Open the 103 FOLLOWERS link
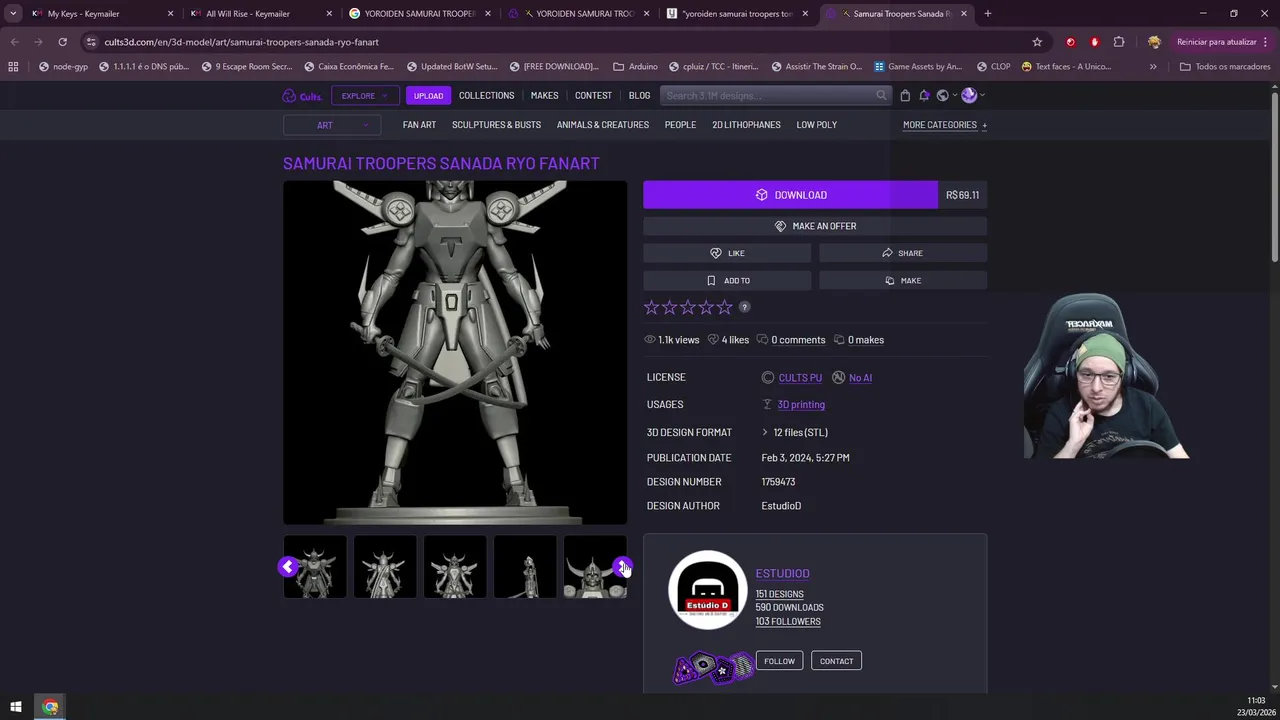This screenshot has height=720, width=1280. (788, 622)
